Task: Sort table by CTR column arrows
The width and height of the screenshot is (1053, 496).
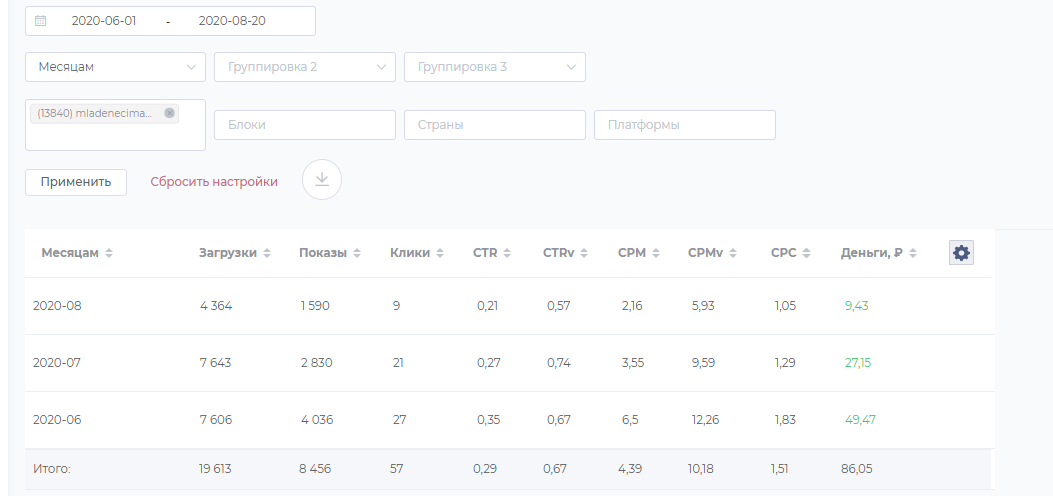Action: [x=507, y=253]
